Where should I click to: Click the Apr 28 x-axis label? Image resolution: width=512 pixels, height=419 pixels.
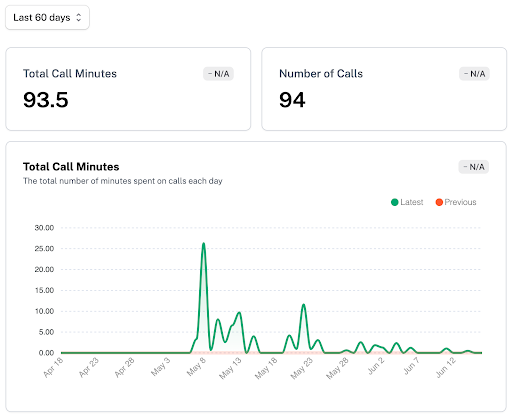coord(125,367)
